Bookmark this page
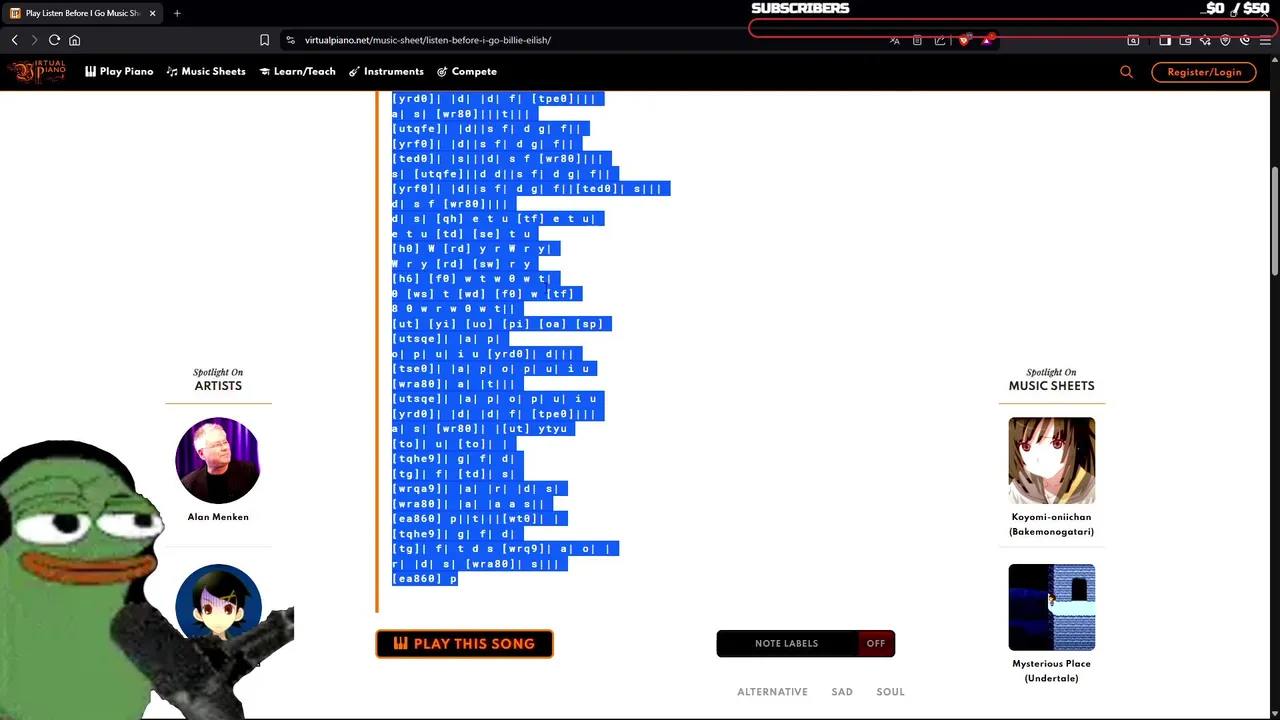Viewport: 1280px width, 720px height. pos(264,40)
